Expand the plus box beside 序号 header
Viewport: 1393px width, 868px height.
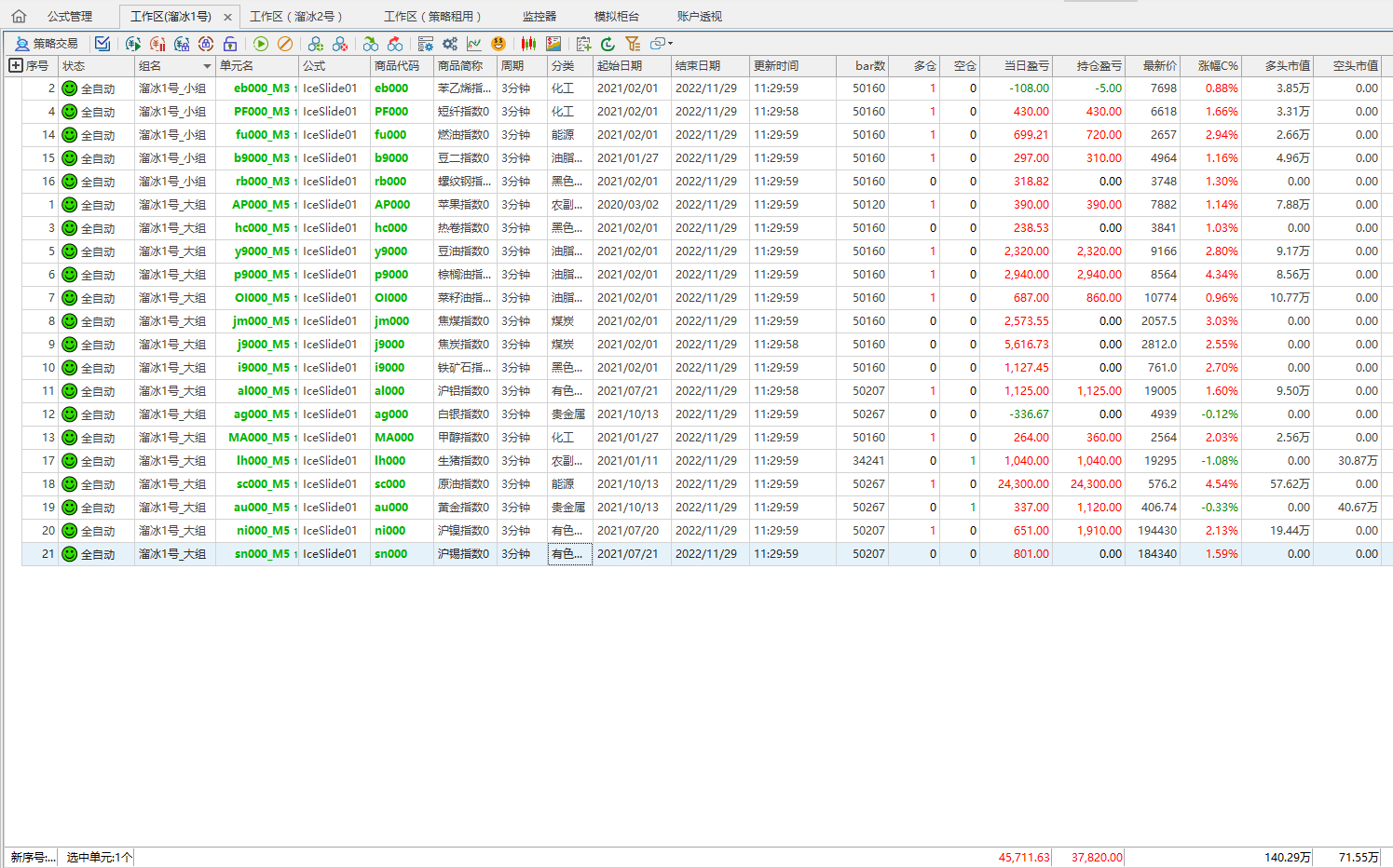(x=15, y=65)
